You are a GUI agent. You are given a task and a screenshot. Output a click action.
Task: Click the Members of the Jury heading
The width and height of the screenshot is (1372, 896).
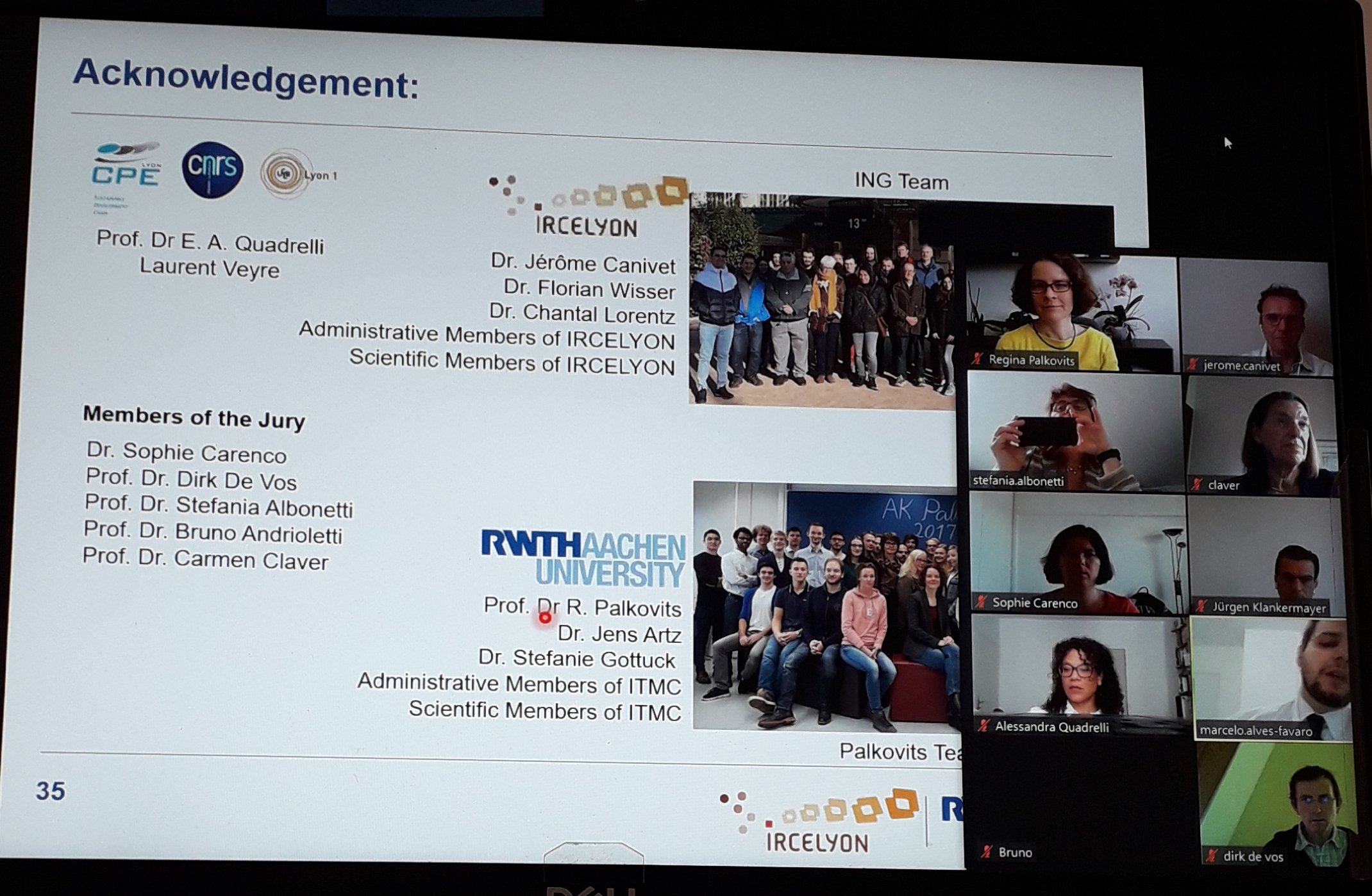[194, 418]
